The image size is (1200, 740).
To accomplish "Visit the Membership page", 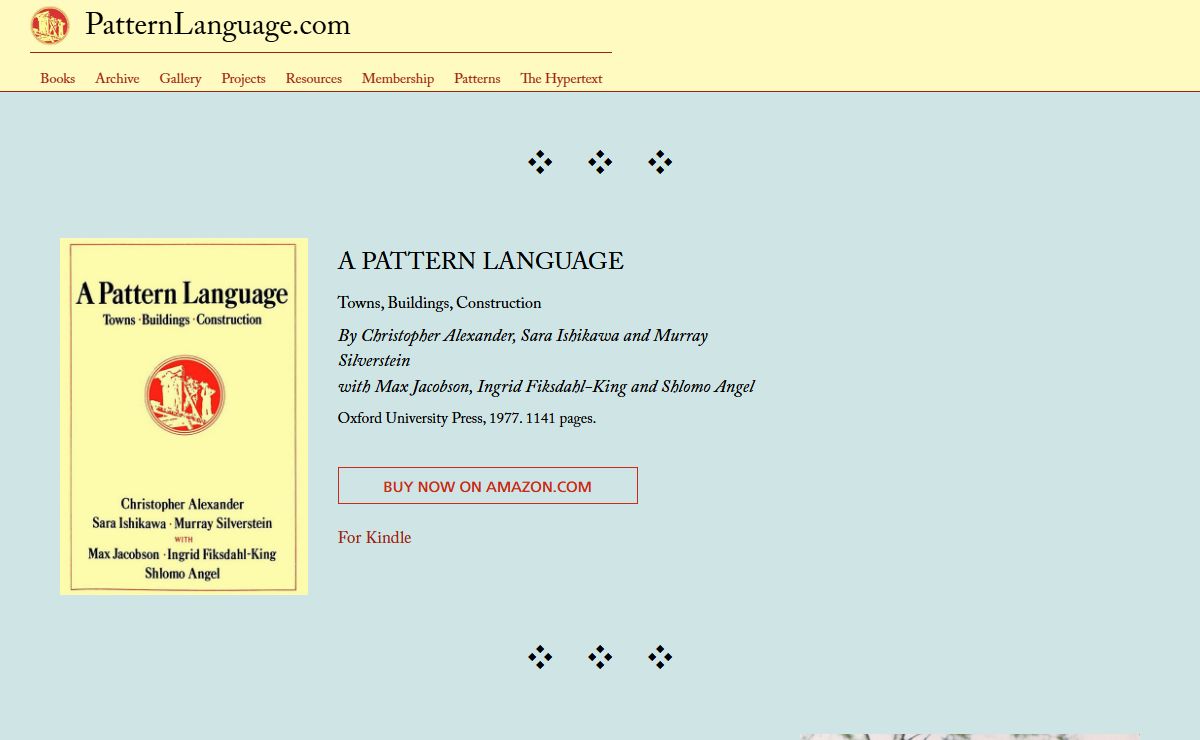I will pos(398,79).
